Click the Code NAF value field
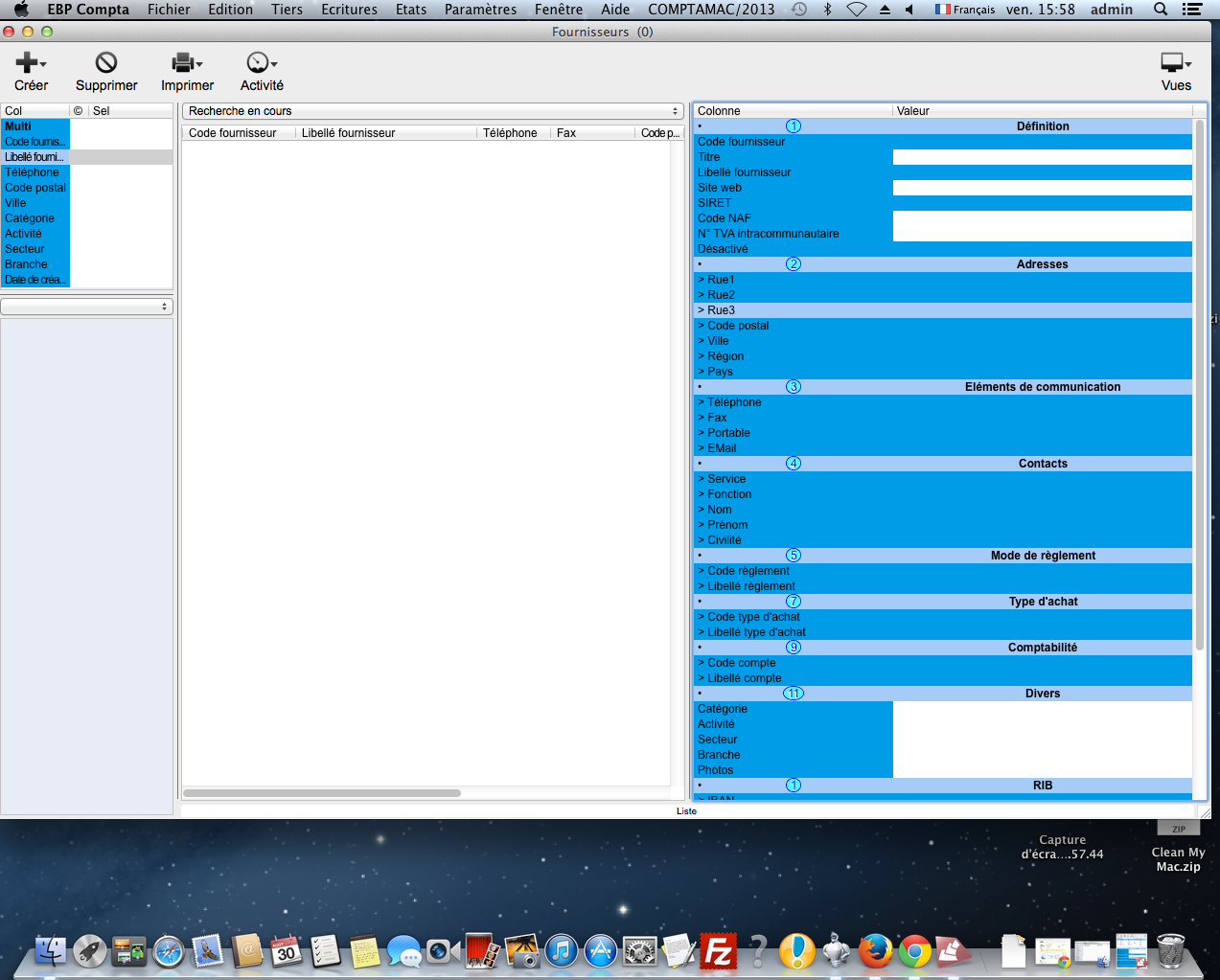Image resolution: width=1220 pixels, height=980 pixels. click(x=1043, y=218)
